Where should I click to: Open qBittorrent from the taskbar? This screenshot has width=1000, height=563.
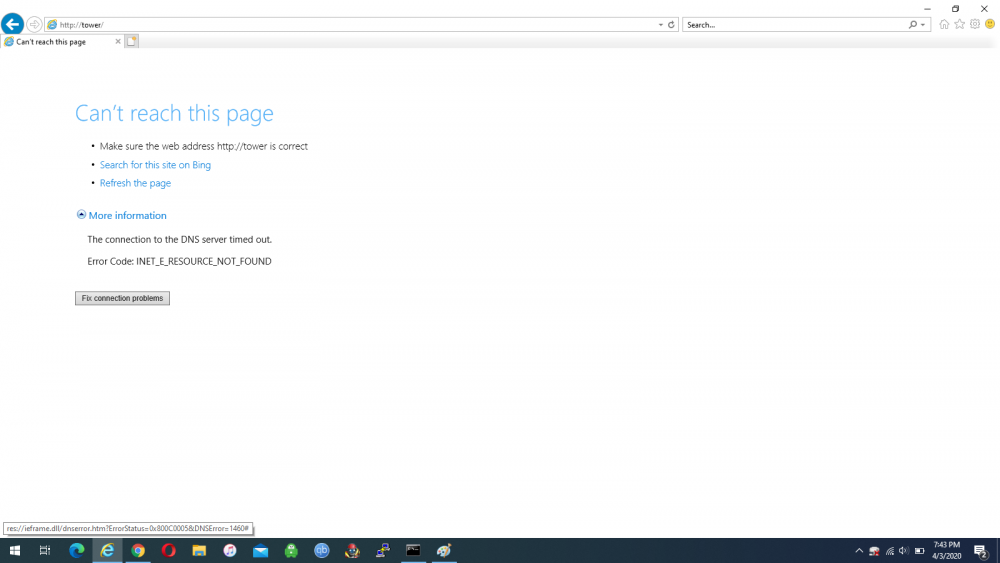pos(321,550)
